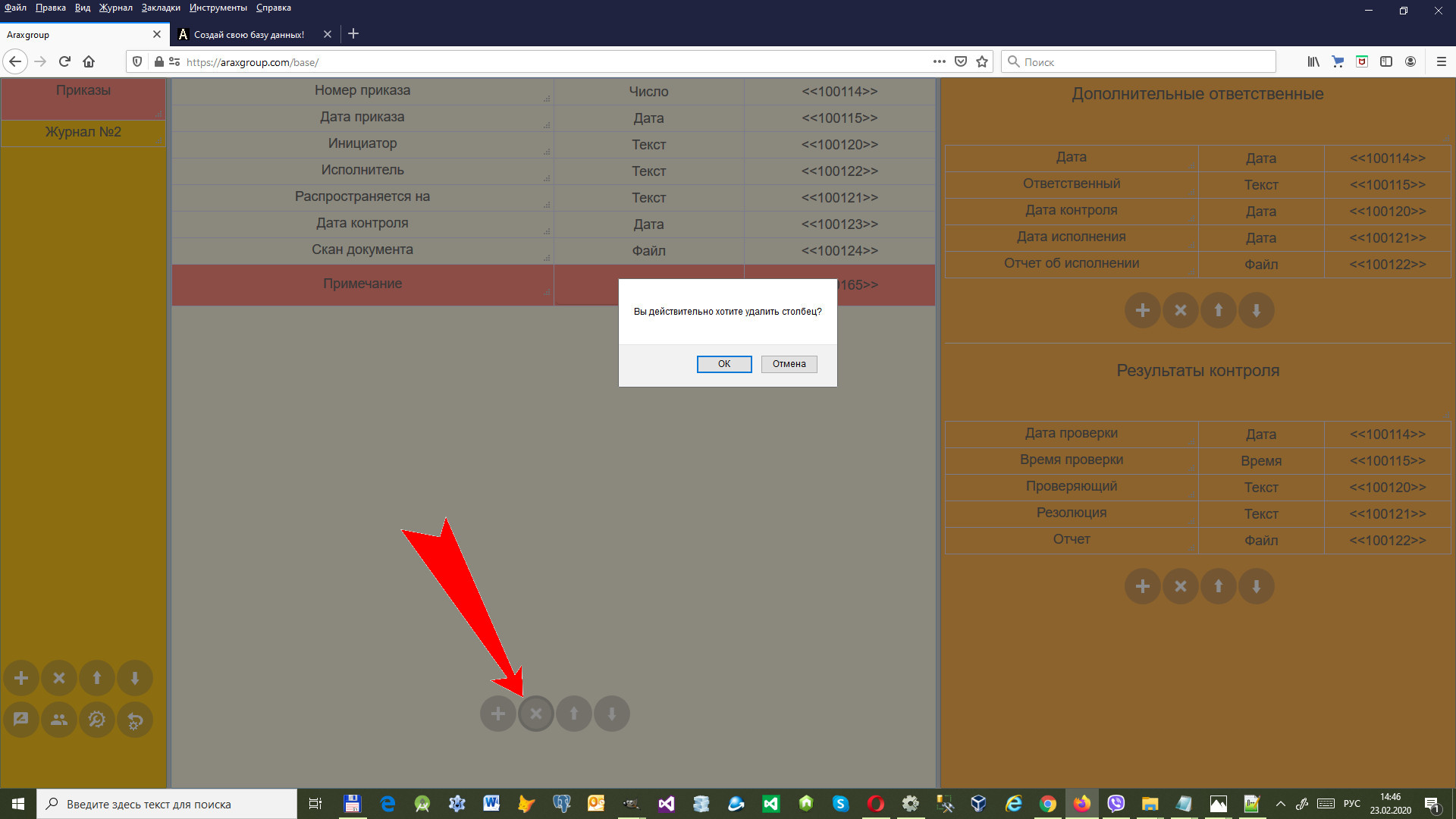Show hidden system tray icons
This screenshot has height=819, width=1456.
click(x=1281, y=804)
